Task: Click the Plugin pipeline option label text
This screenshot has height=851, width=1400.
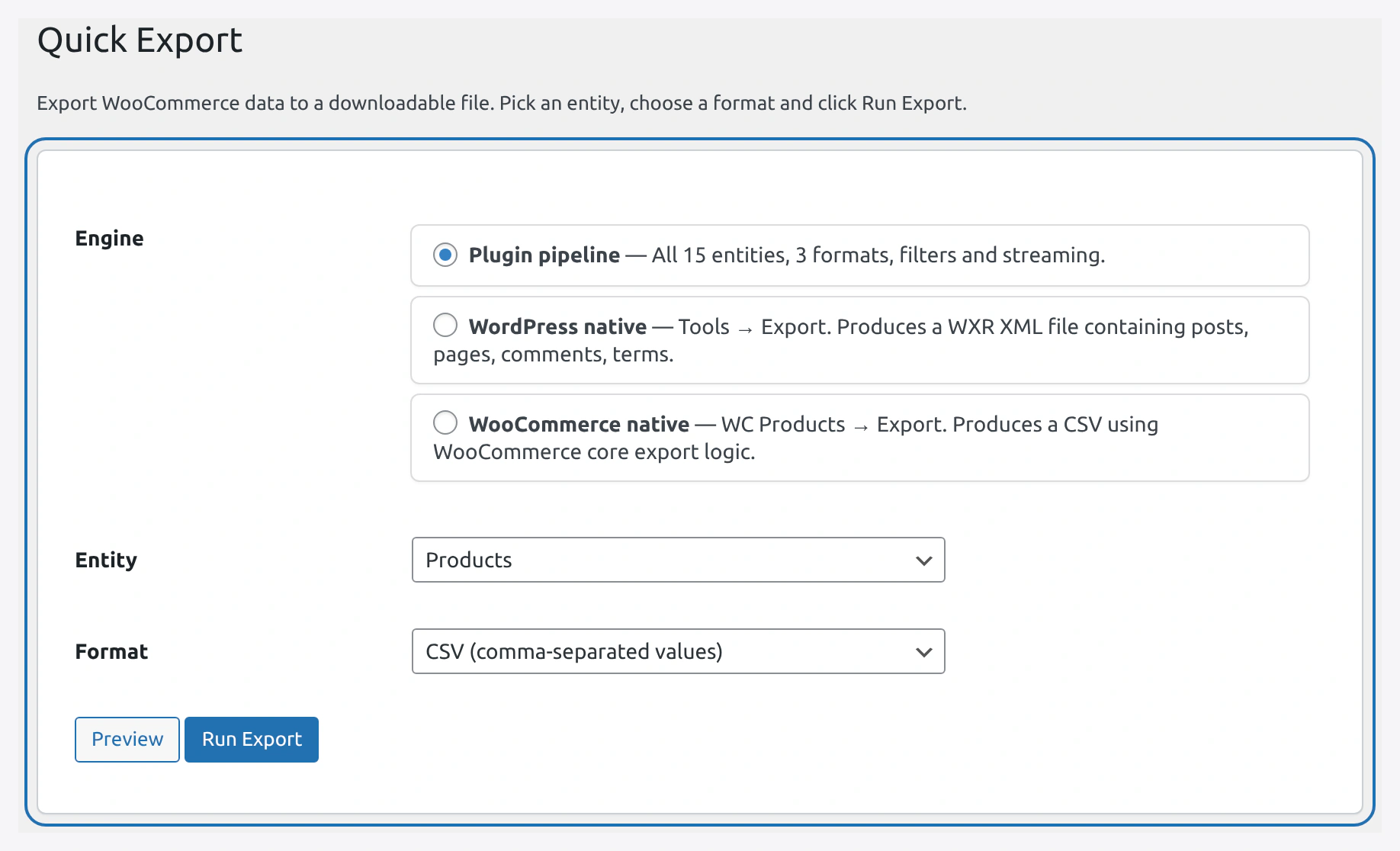Action: click(x=544, y=255)
